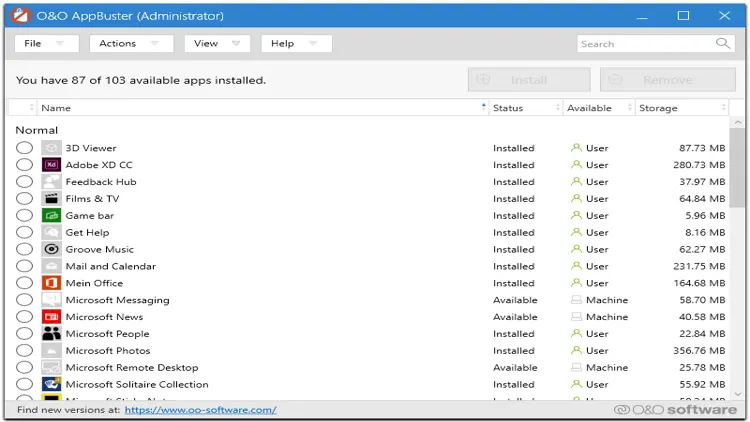
Task: Open the Help menu
Action: 295,44
